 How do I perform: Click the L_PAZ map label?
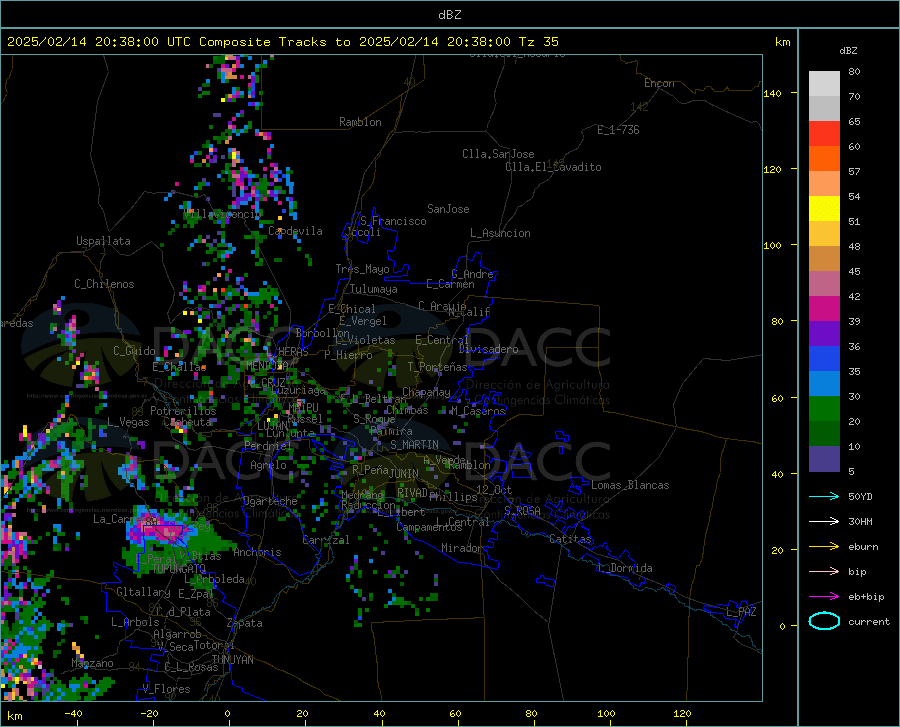[741, 612]
